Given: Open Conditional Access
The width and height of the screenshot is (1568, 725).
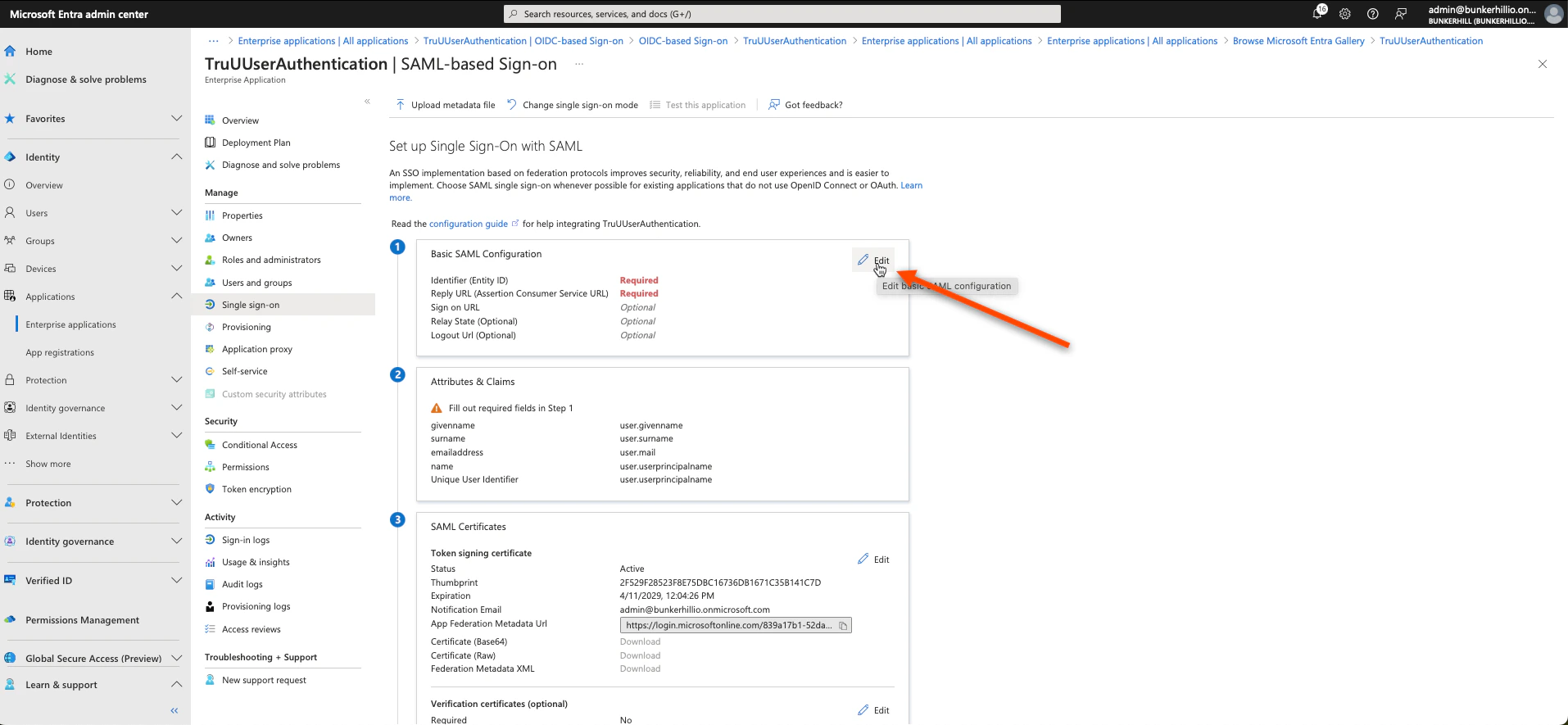Looking at the screenshot, I should pos(259,445).
